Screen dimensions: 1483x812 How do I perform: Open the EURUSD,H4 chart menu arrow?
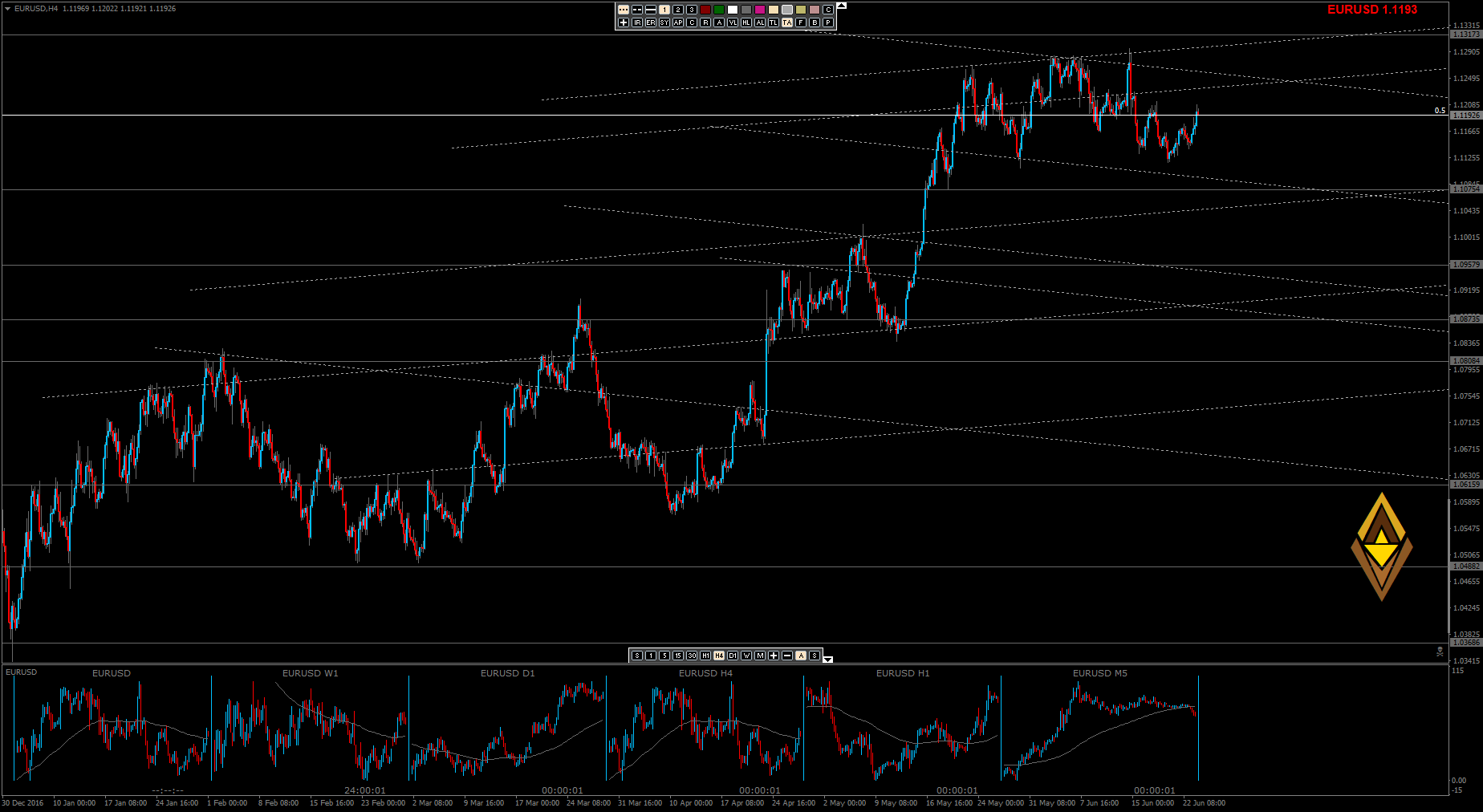pos(7,9)
